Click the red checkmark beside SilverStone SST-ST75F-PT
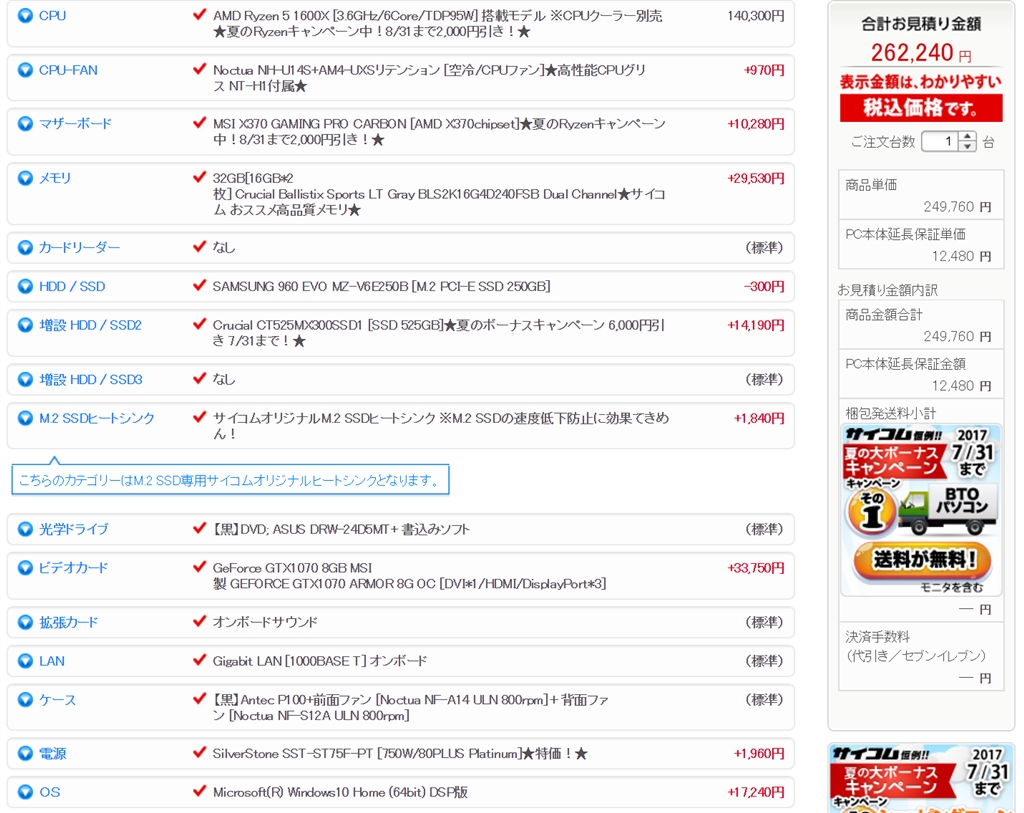This screenshot has height=813, width=1024. point(200,752)
